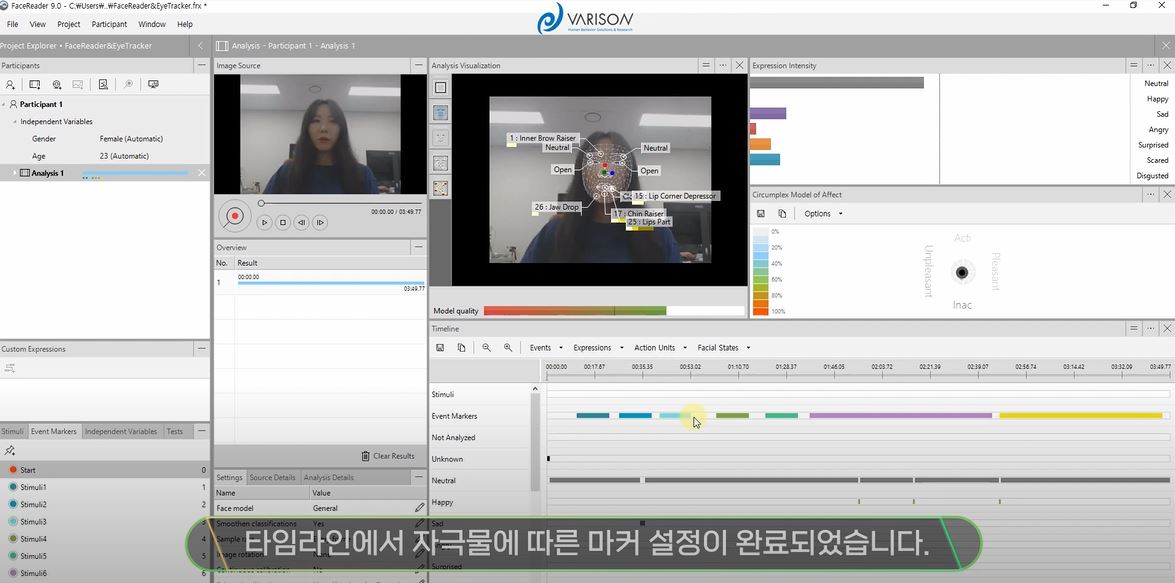
Task: Select the fourth visualization icon
Action: (441, 163)
